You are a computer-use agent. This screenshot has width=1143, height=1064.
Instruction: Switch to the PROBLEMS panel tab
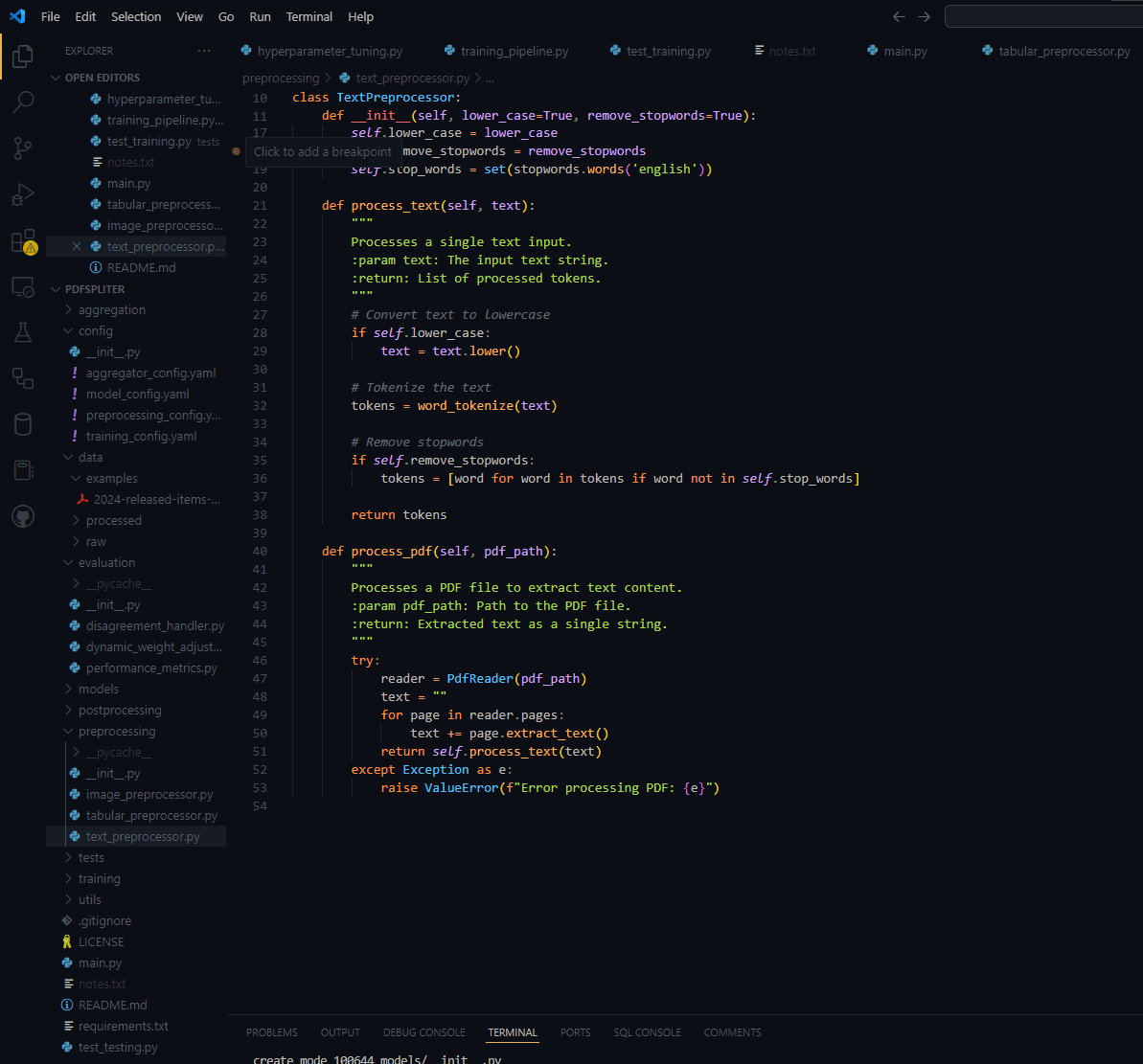(x=272, y=1032)
